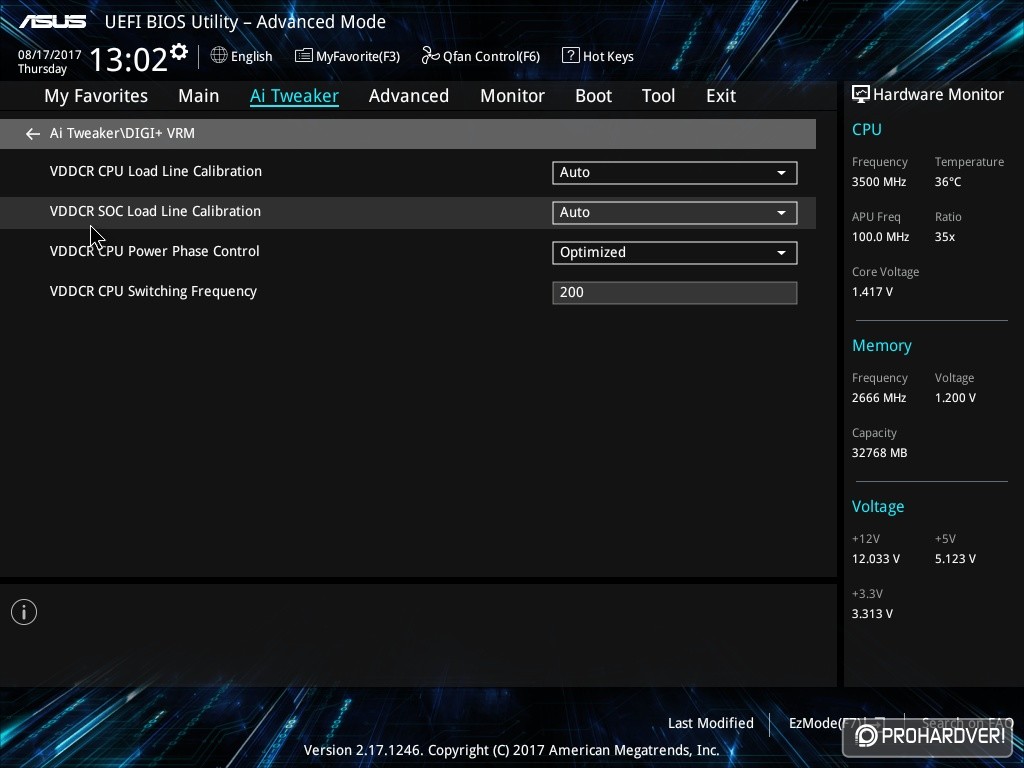
Task: Click the Memory Voltage value 1.200 V
Action: pyautogui.click(x=955, y=398)
